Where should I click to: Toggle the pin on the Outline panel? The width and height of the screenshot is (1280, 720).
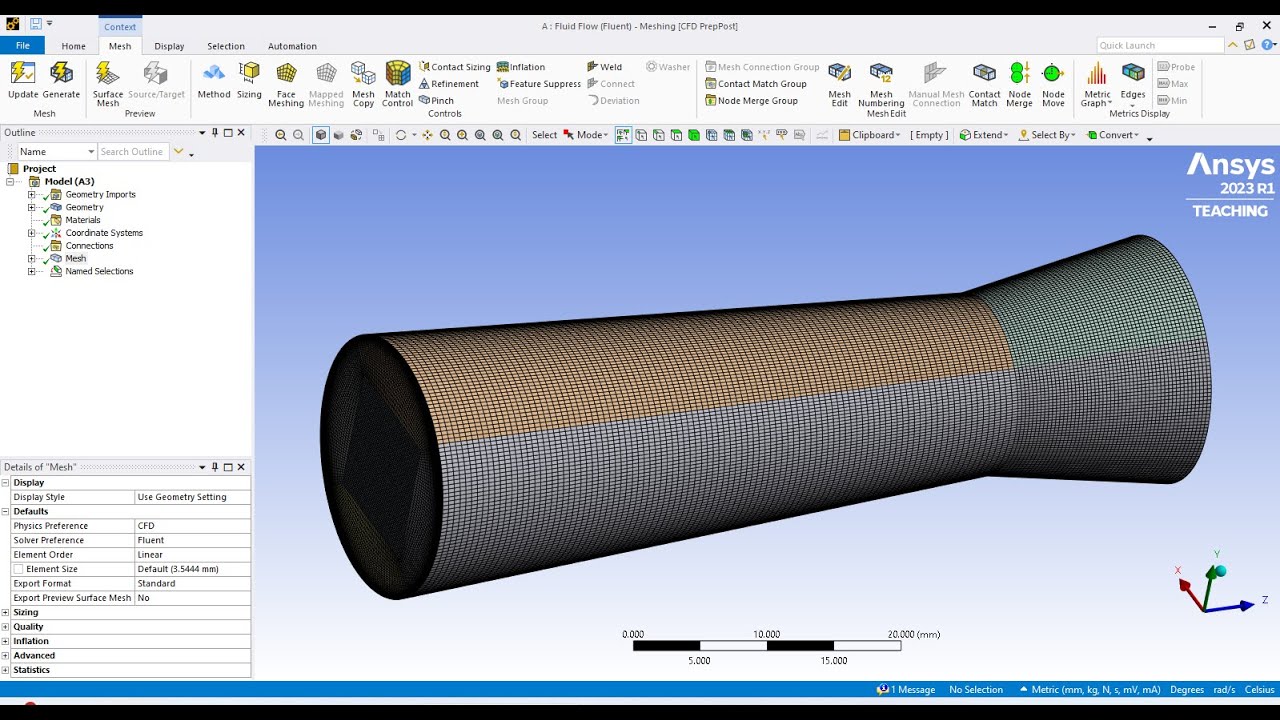click(215, 133)
